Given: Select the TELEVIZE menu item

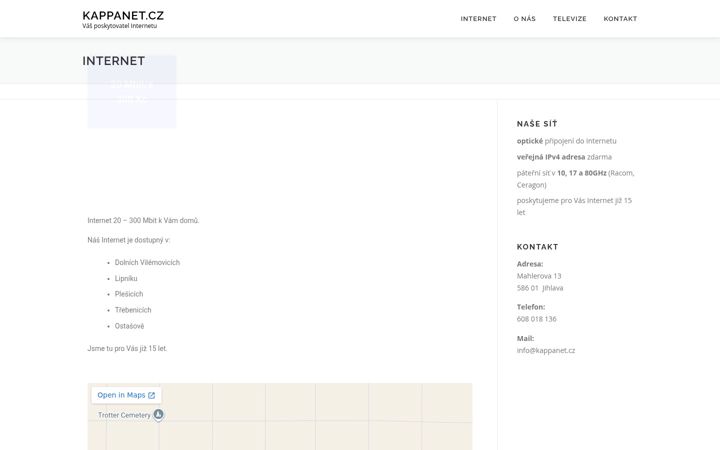Looking at the screenshot, I should point(569,19).
